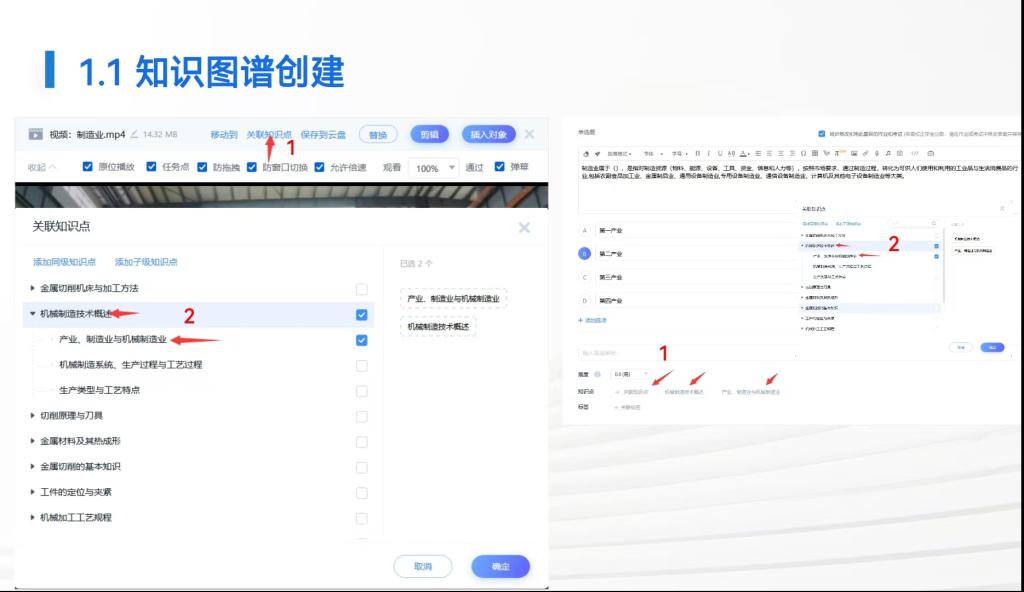Click the search icon in the small knowledge dialog
Screen dimensions: 1024x592
point(933,224)
